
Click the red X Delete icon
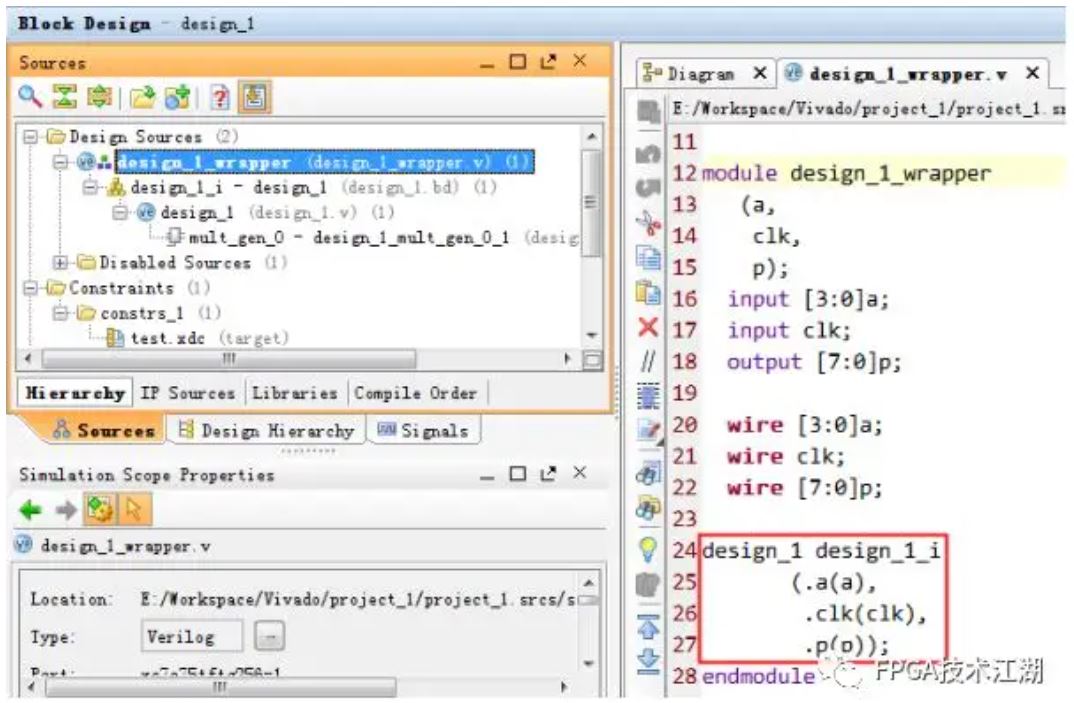pyautogui.click(x=648, y=328)
